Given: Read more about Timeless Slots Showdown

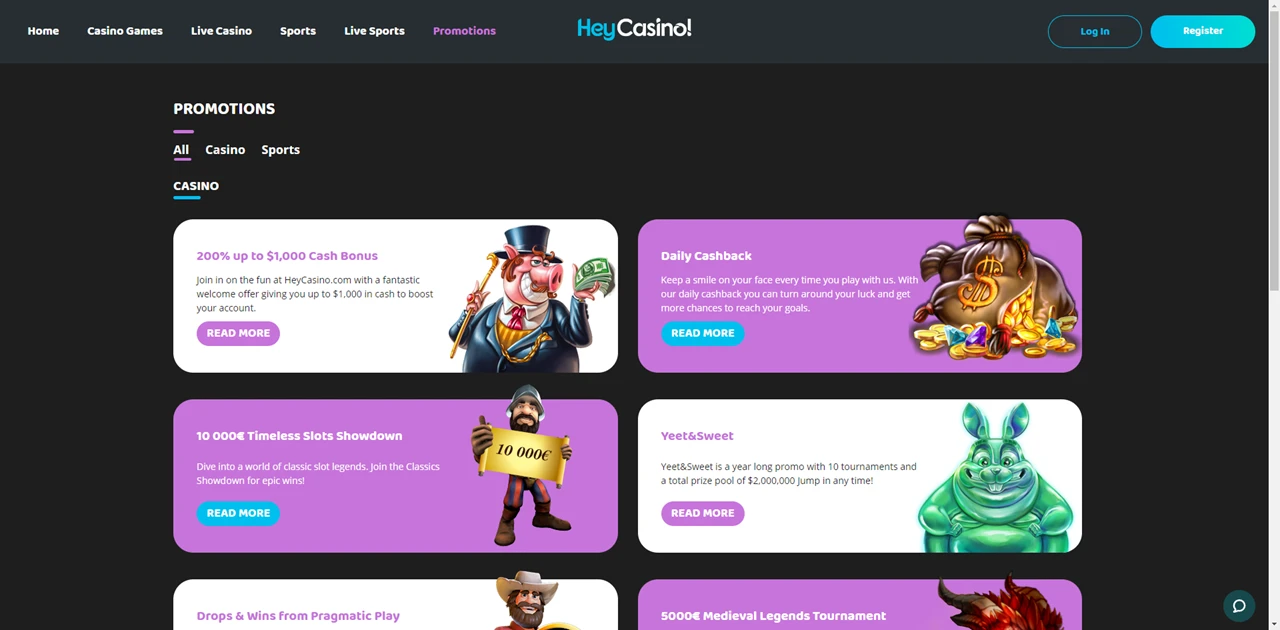Looking at the screenshot, I should tap(238, 513).
